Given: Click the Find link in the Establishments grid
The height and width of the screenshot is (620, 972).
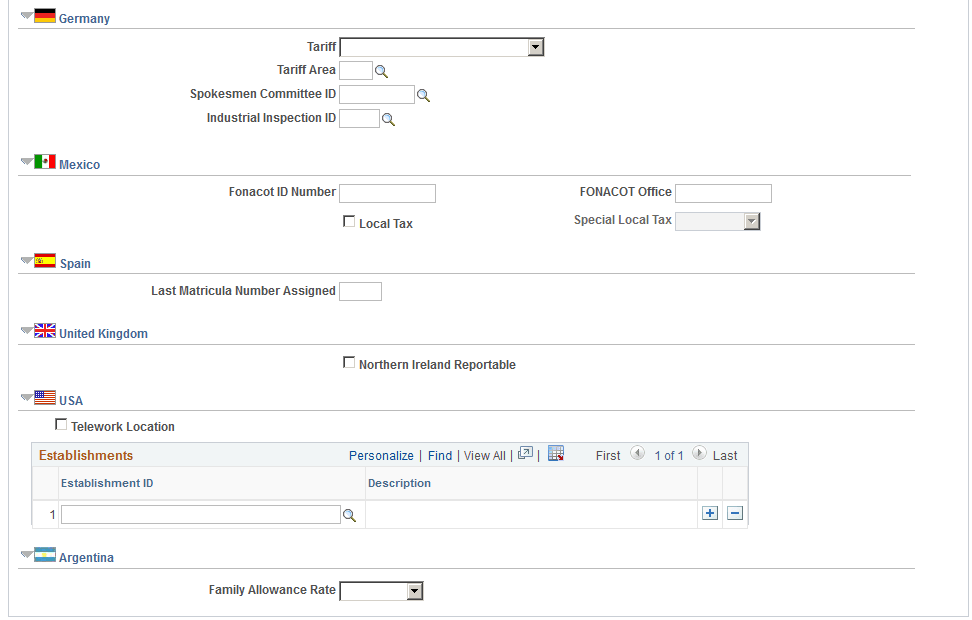Looking at the screenshot, I should tap(440, 454).
